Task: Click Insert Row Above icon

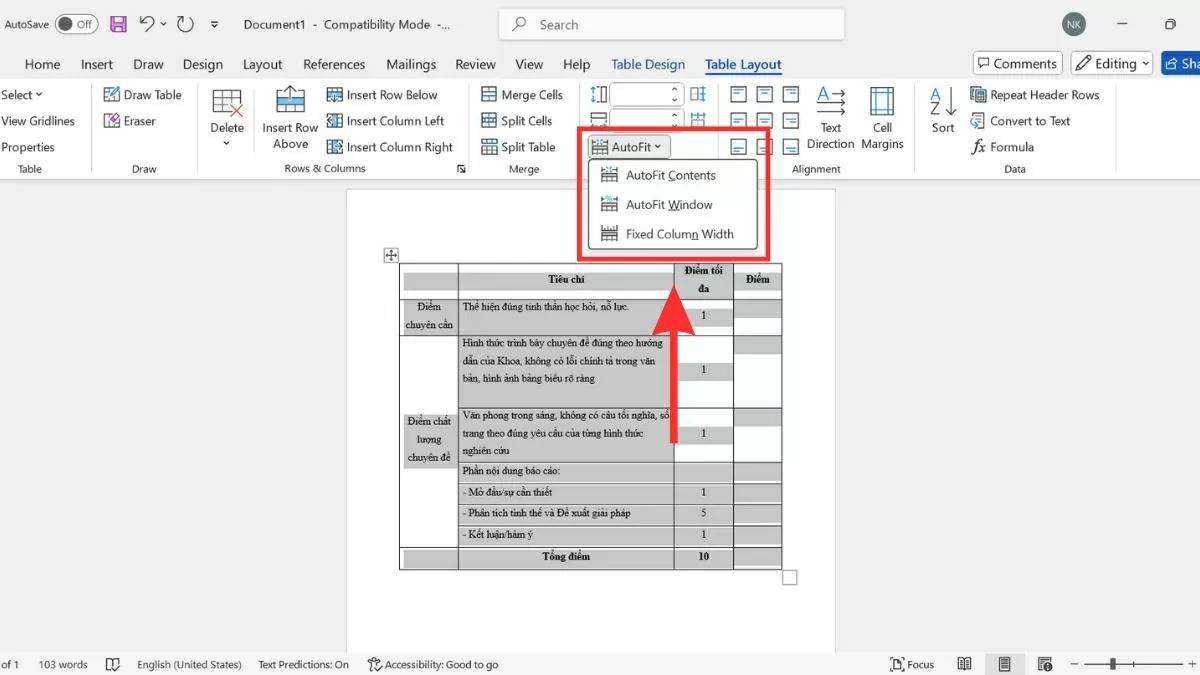Action: [x=290, y=101]
